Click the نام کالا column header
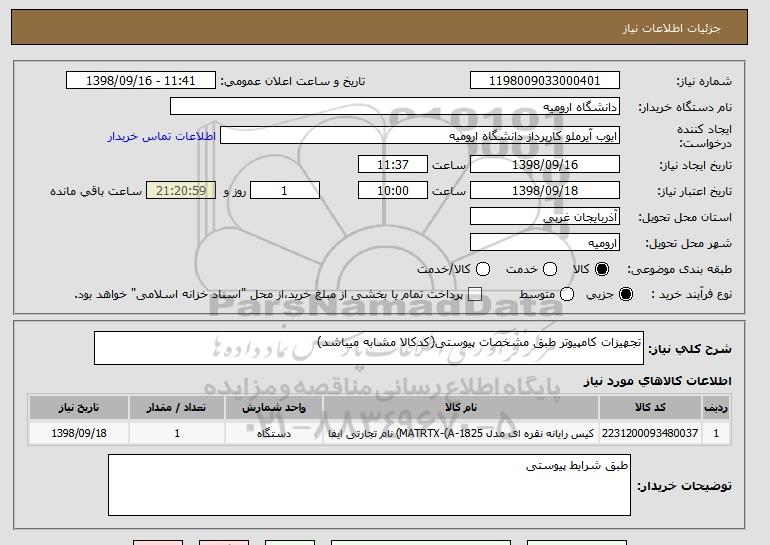This screenshot has width=770, height=545. point(461,408)
